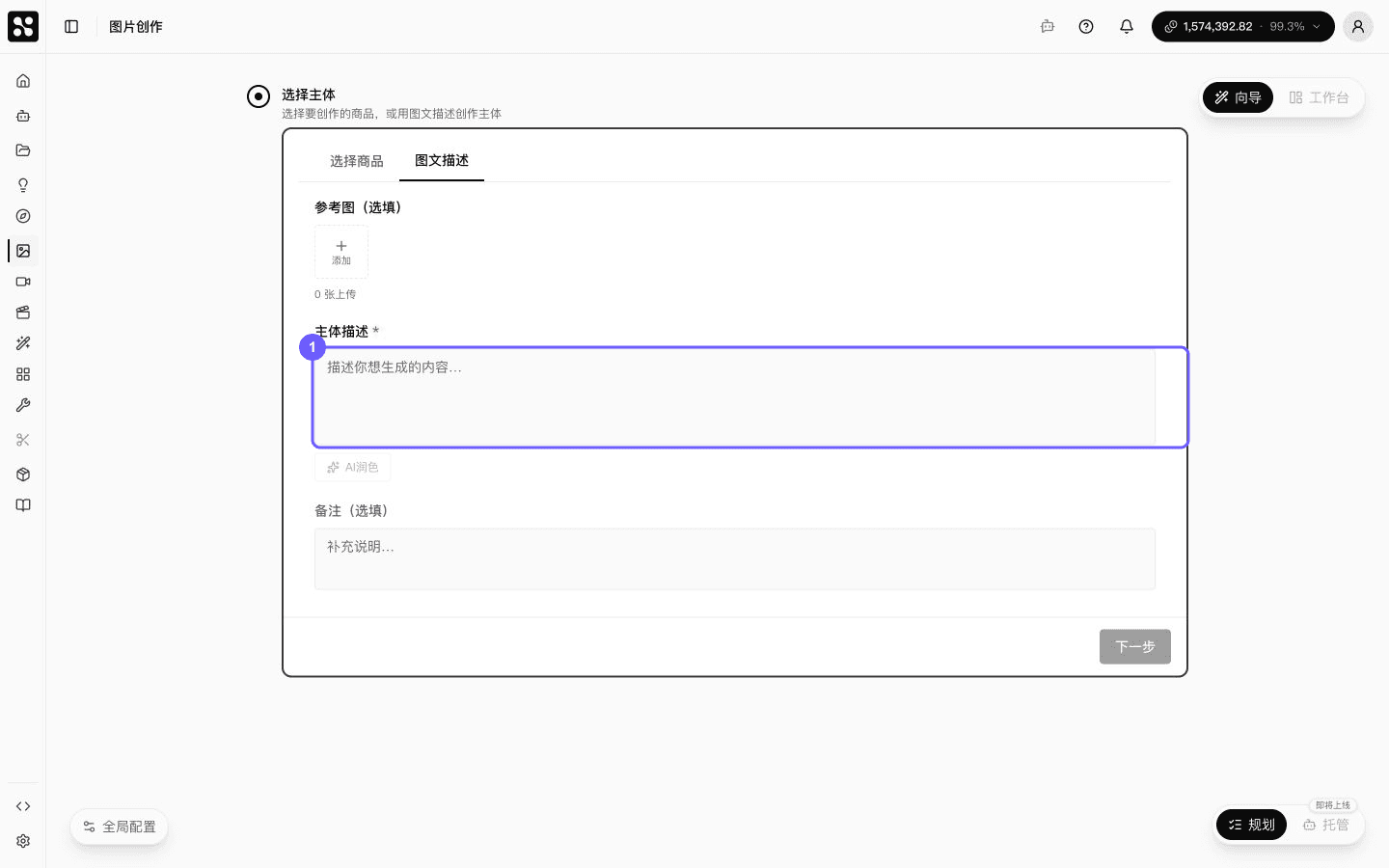Open the magic wand icon in left sidebar
The image size is (1389, 868).
coord(23,343)
